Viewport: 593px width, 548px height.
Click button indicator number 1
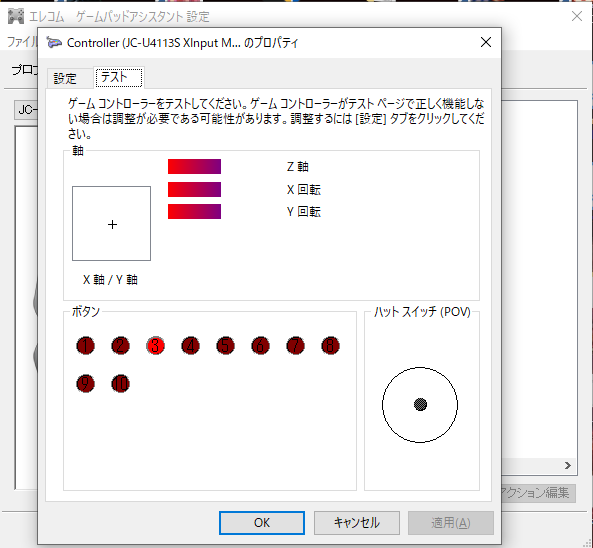coord(85,345)
